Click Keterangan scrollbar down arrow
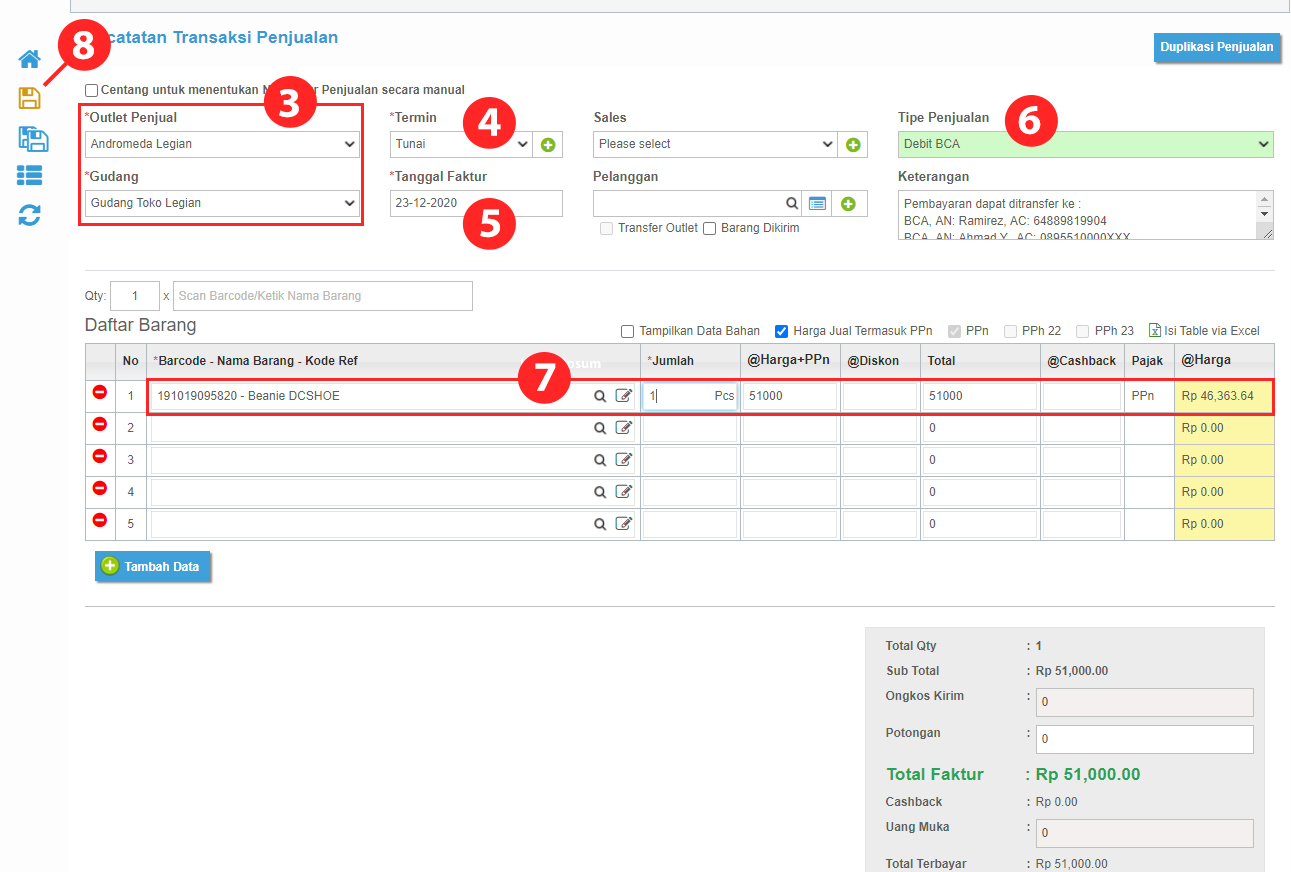Viewport: 1291px width, 872px height. (1266, 214)
